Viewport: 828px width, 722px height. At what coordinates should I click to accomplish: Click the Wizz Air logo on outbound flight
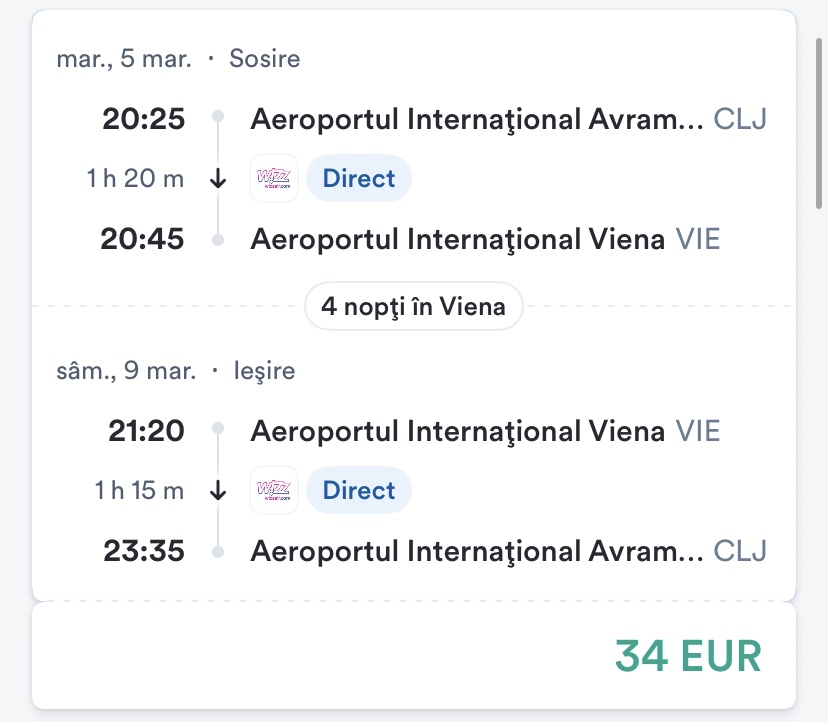pyautogui.click(x=274, y=179)
